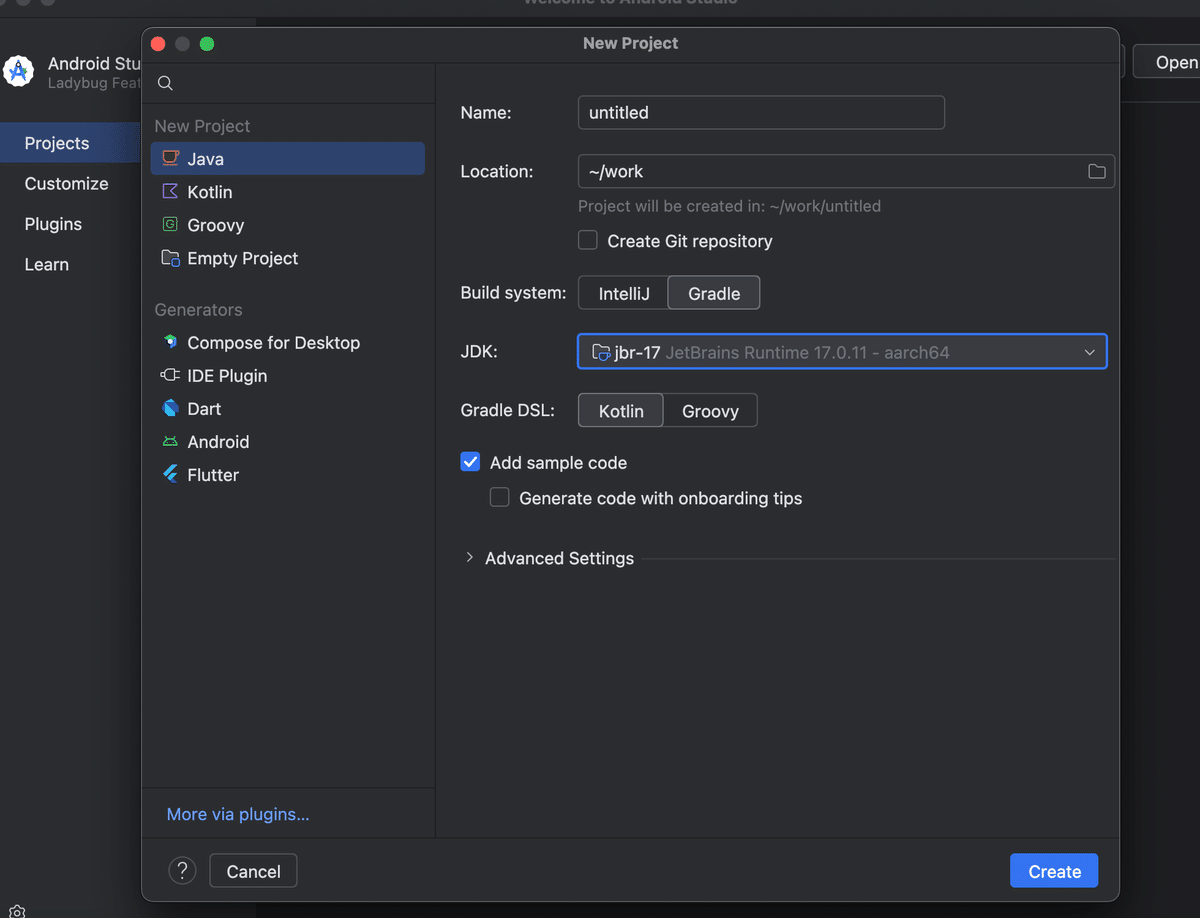1200x918 pixels.
Task: Click the Java coffee cup icon
Action: pyautogui.click(x=171, y=158)
